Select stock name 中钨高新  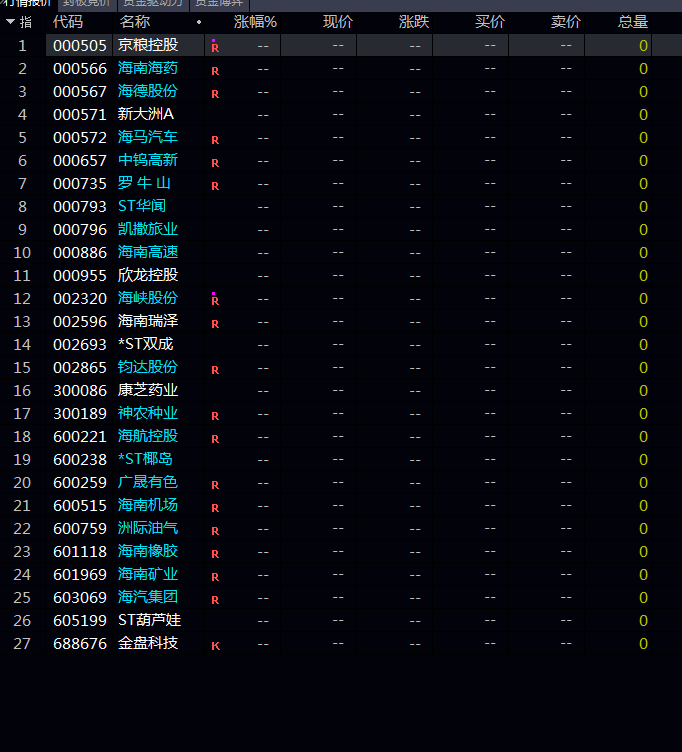click(148, 160)
